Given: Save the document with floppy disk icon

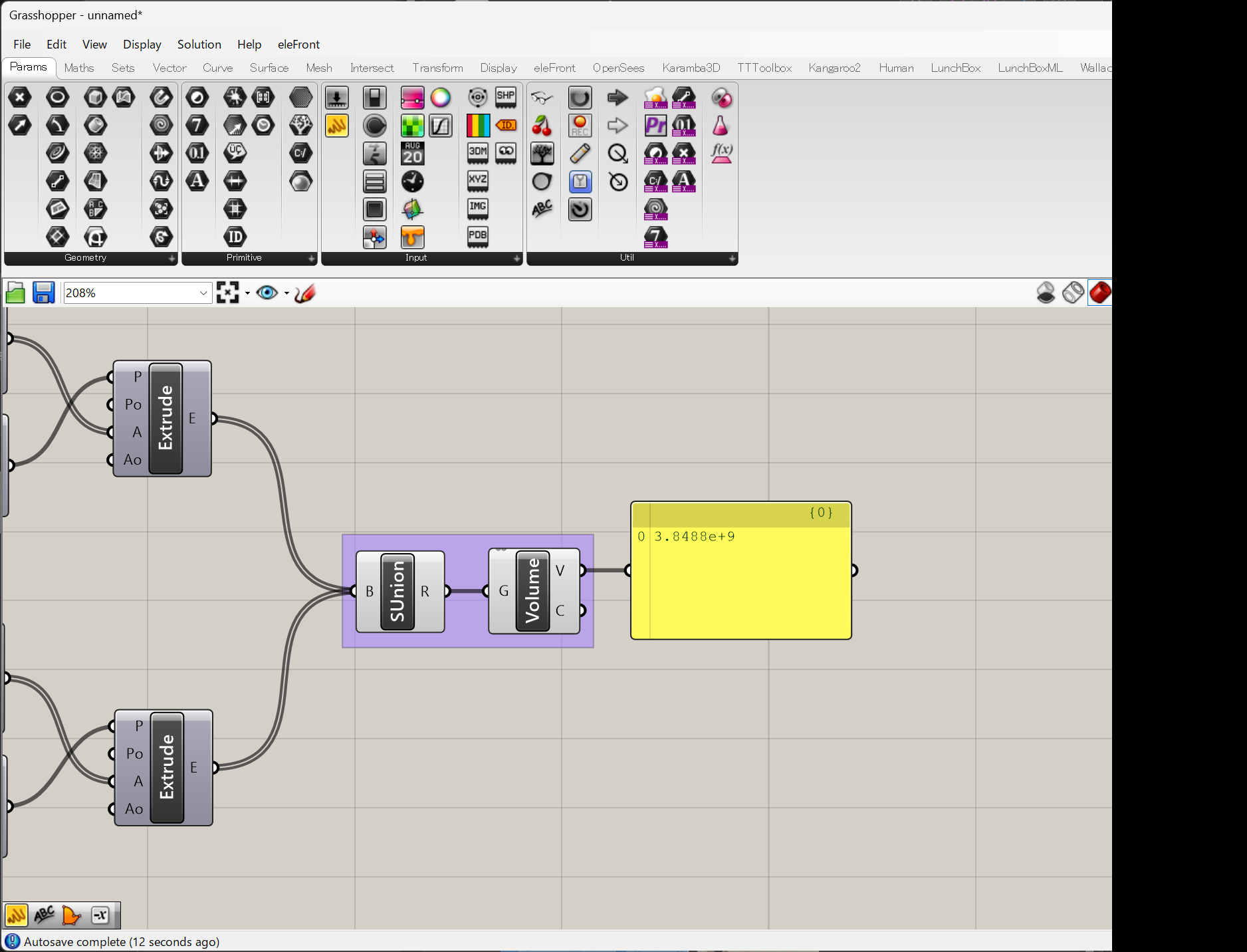Looking at the screenshot, I should 44,293.
